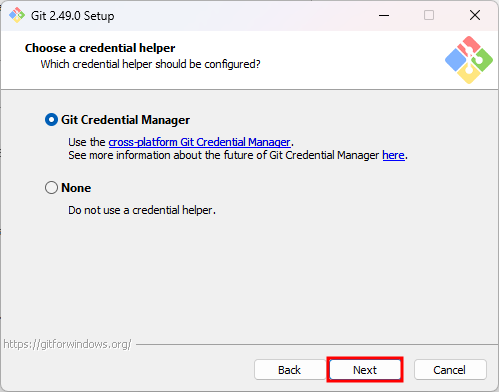Open the 'here' link for more information
Viewport: 499px width, 392px height.
pyautogui.click(x=393, y=155)
